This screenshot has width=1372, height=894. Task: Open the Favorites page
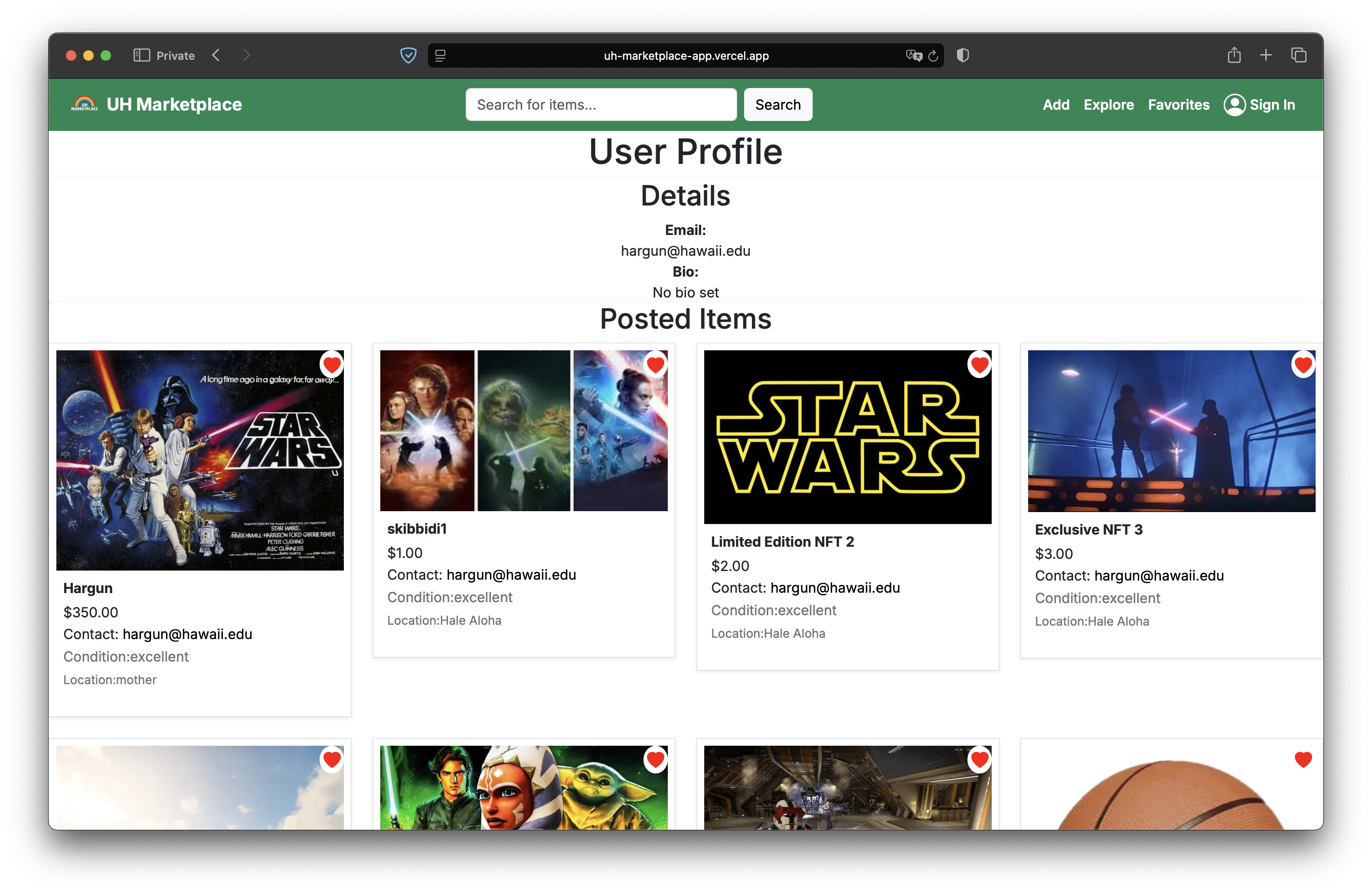click(x=1178, y=104)
